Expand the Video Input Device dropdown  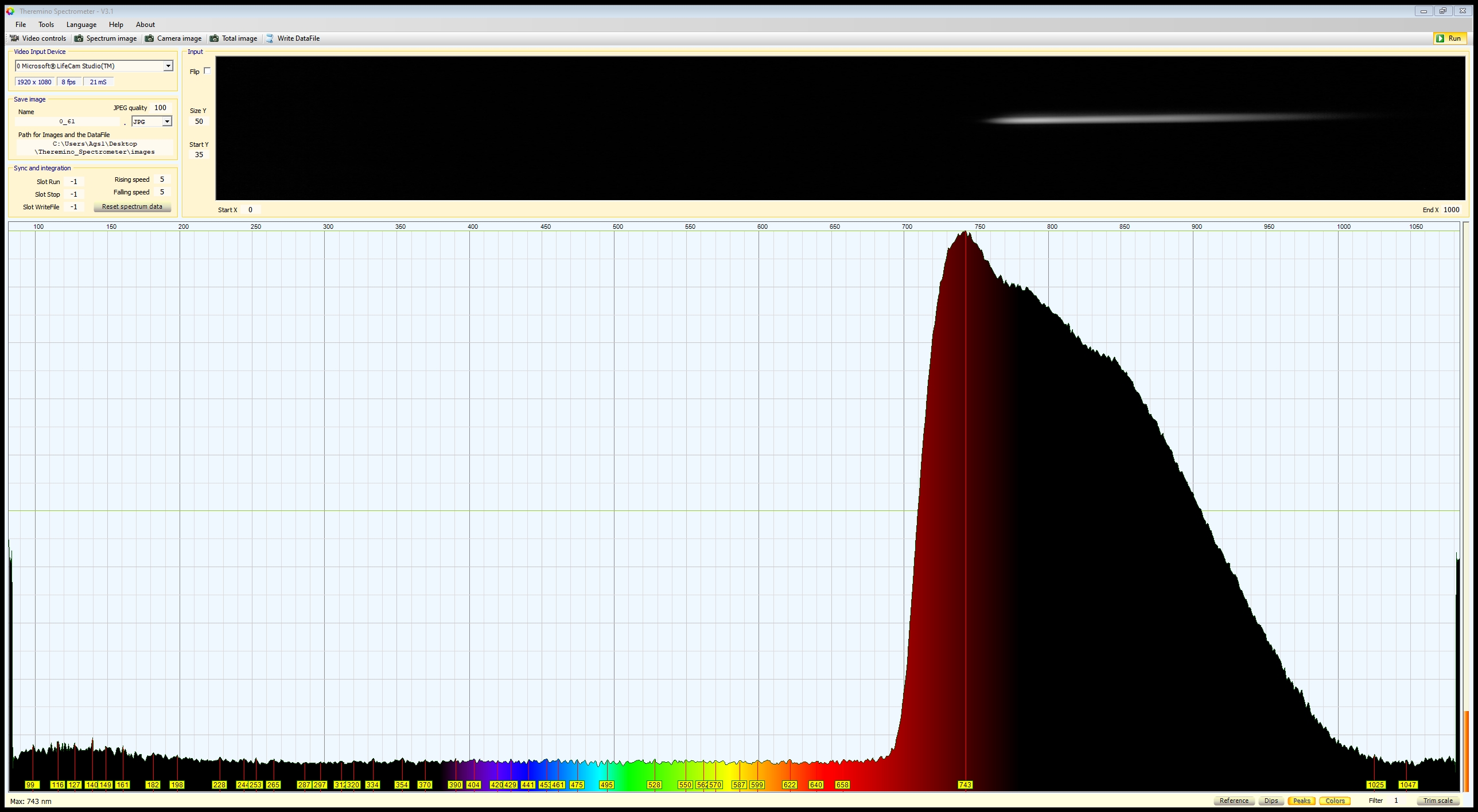coord(168,66)
